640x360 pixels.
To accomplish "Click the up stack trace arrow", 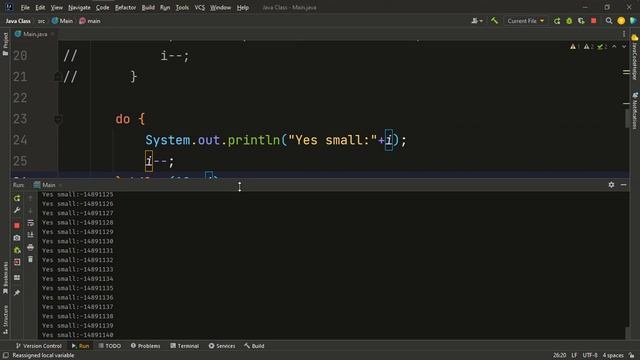I will [30, 198].
